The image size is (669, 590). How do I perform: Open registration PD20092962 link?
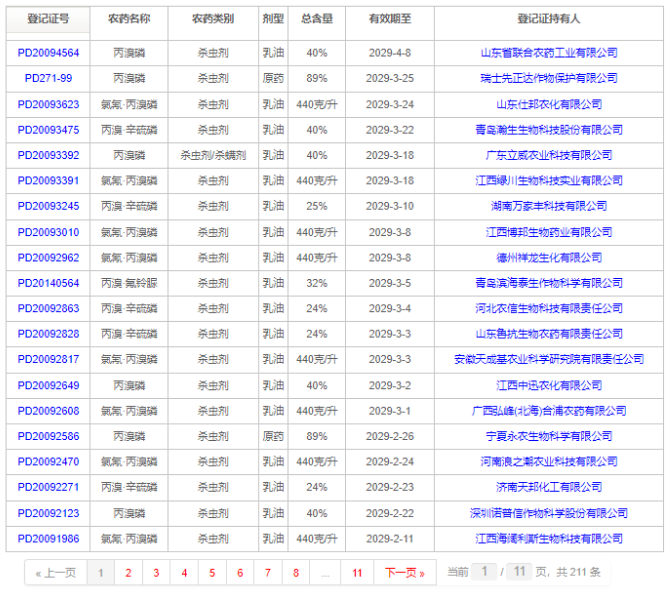[x=48, y=258]
